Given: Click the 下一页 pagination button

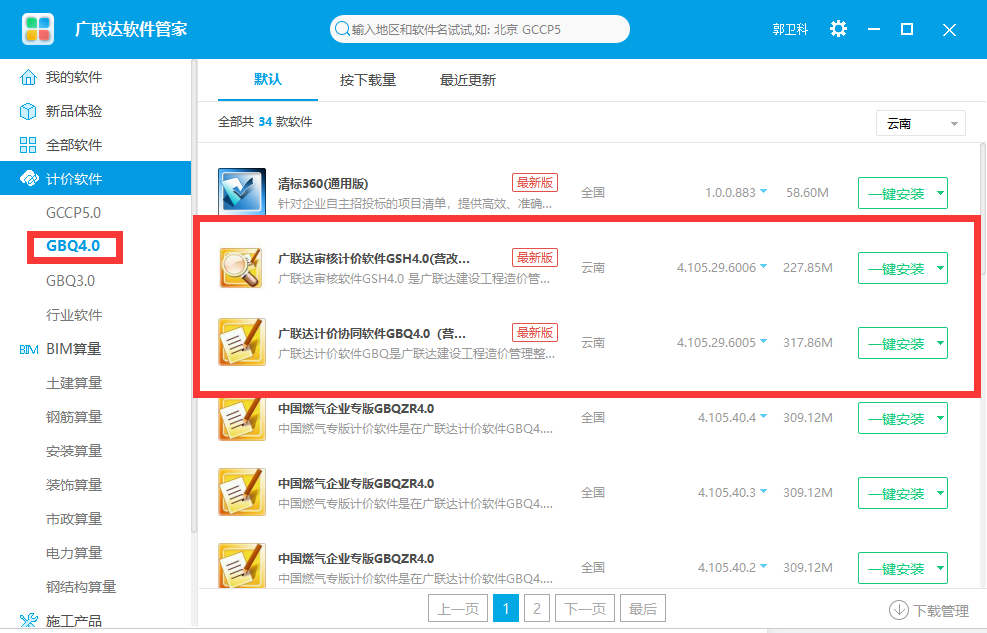Looking at the screenshot, I should (585, 608).
